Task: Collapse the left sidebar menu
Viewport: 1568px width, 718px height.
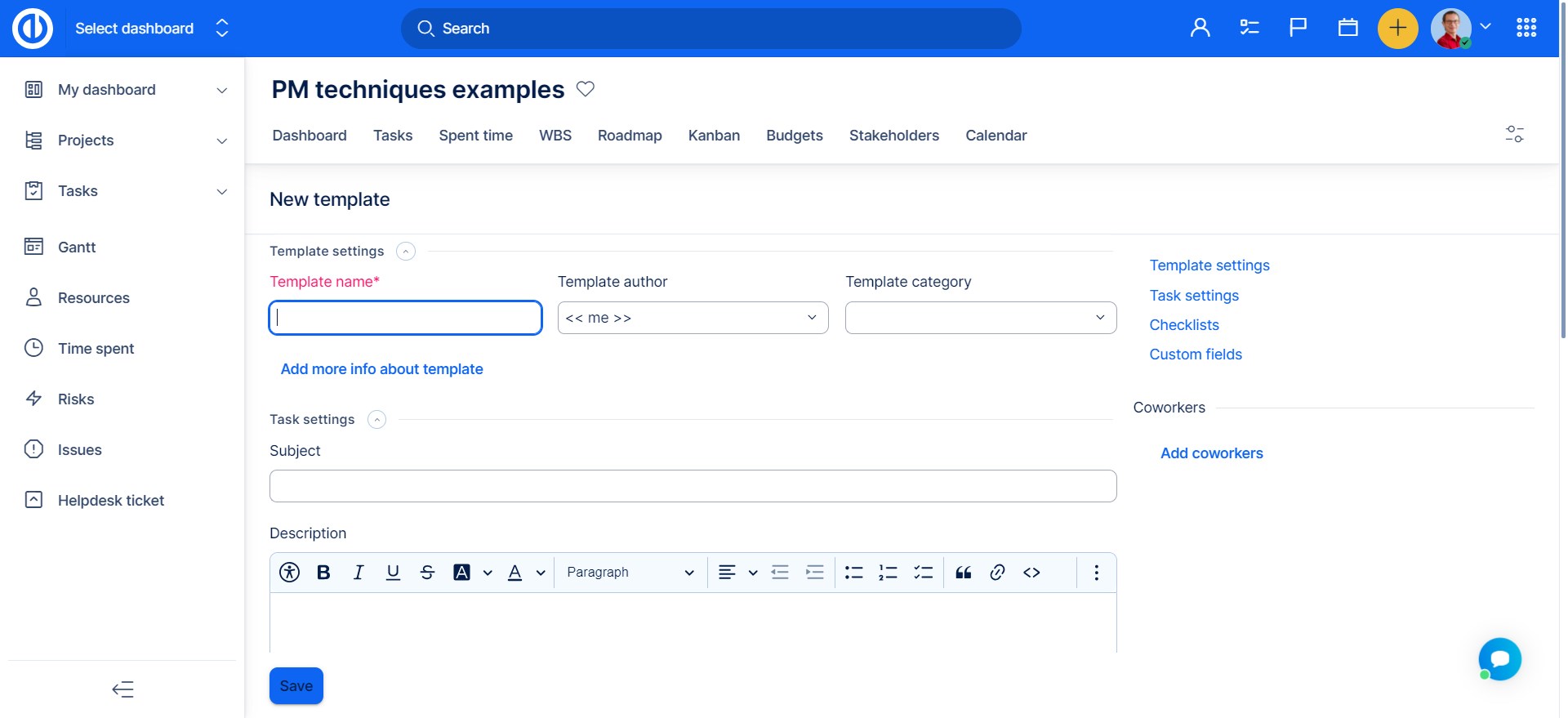Action: pyautogui.click(x=122, y=689)
